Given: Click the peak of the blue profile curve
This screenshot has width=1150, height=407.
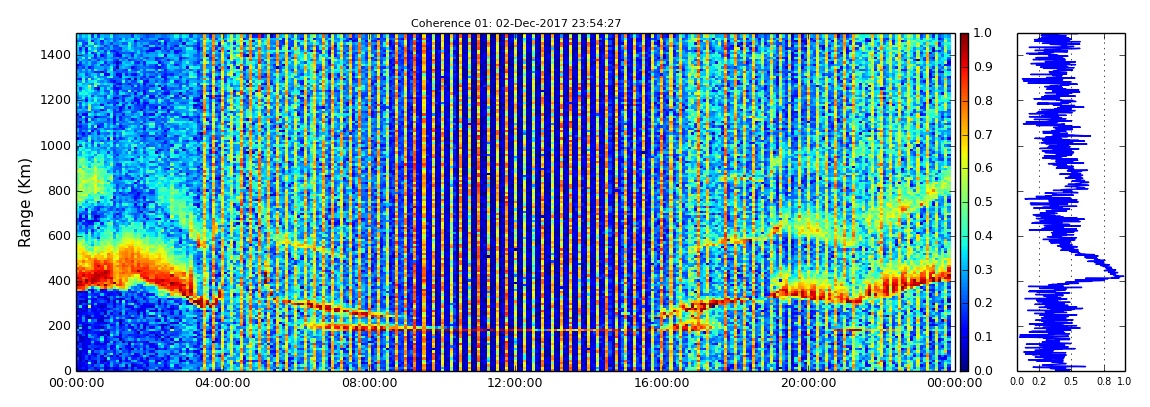Looking at the screenshot, I should coord(1121,276).
